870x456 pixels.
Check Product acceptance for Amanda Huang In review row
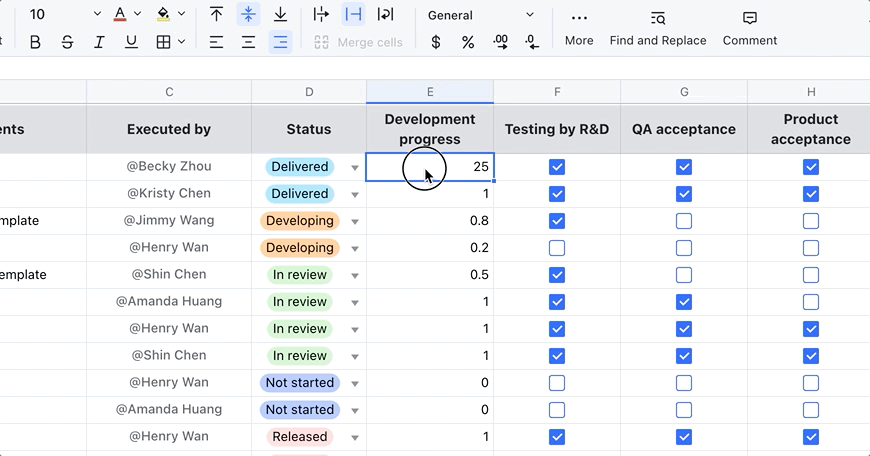[811, 302]
